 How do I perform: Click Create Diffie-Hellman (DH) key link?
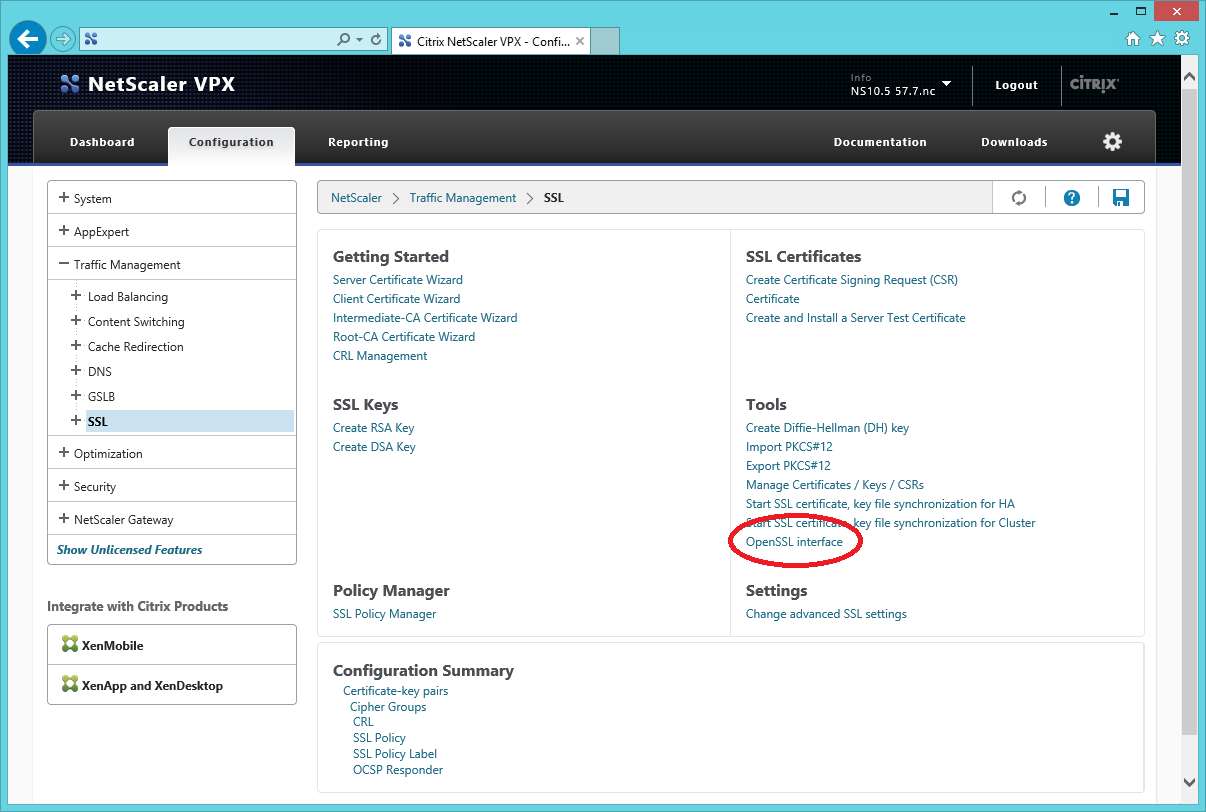[x=827, y=428]
